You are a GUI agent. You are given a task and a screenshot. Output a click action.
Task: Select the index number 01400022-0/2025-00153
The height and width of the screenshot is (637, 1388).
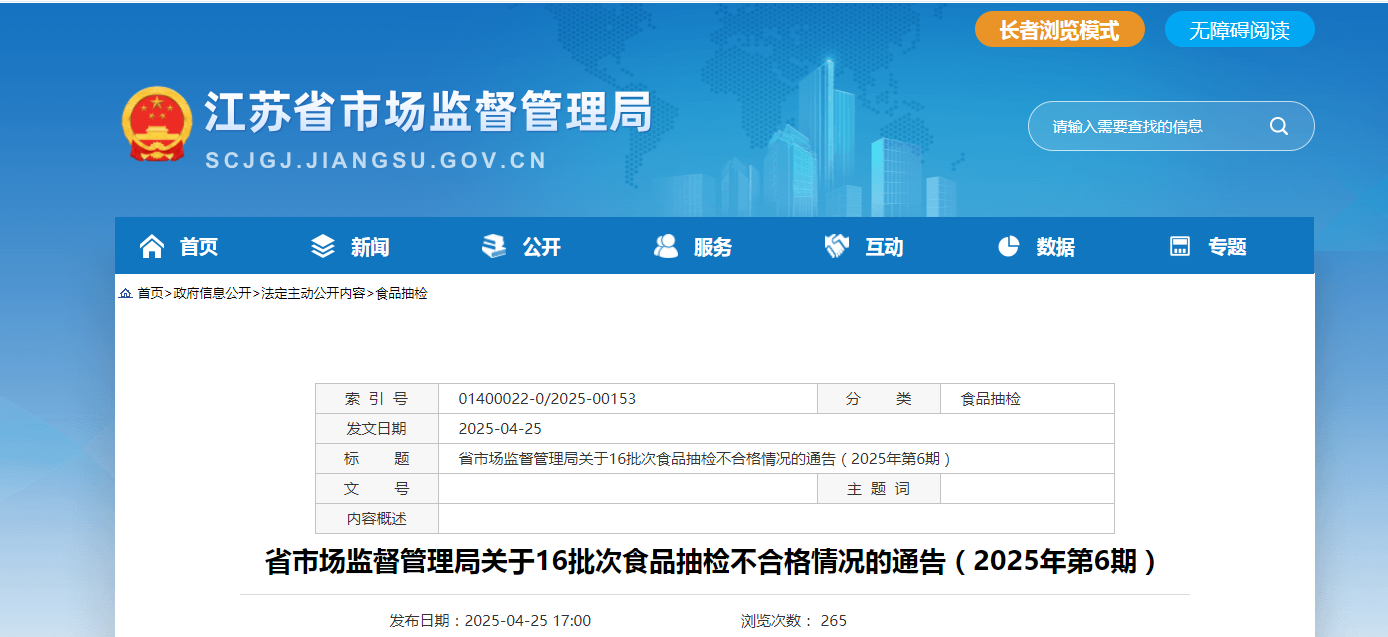click(547, 399)
